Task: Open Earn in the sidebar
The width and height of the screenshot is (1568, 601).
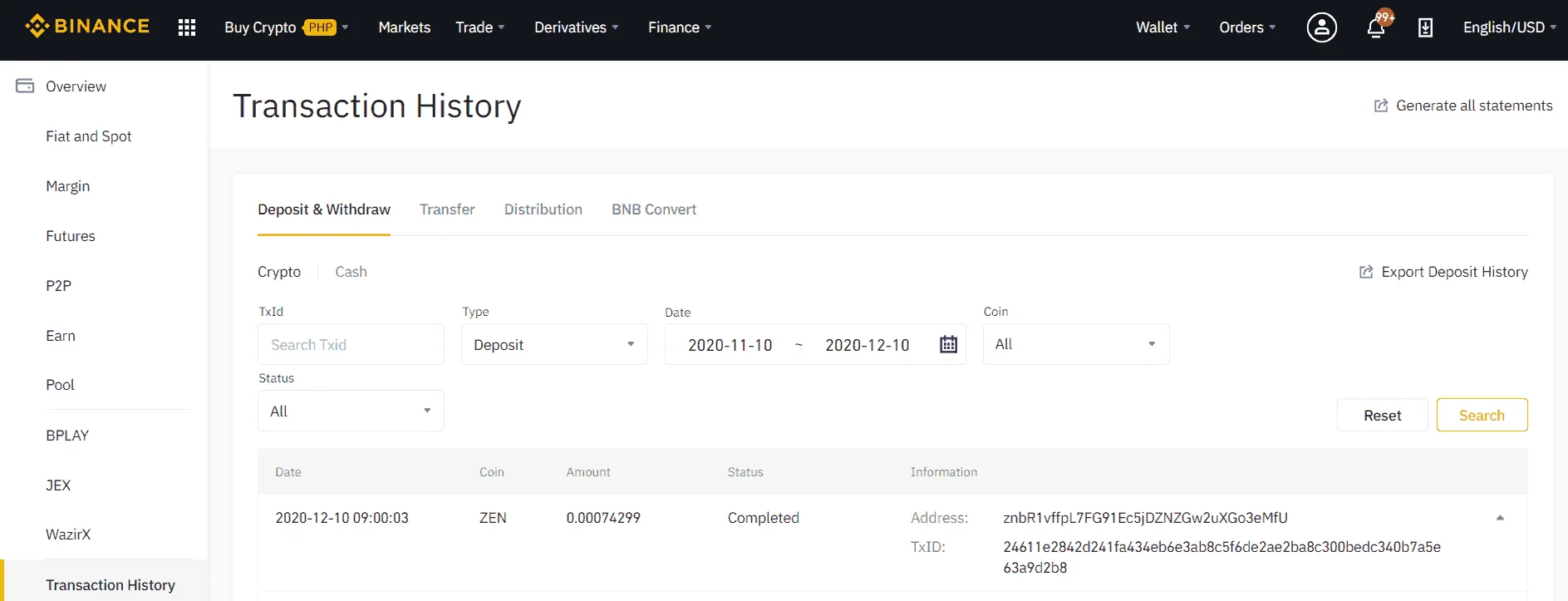Action: [61, 336]
